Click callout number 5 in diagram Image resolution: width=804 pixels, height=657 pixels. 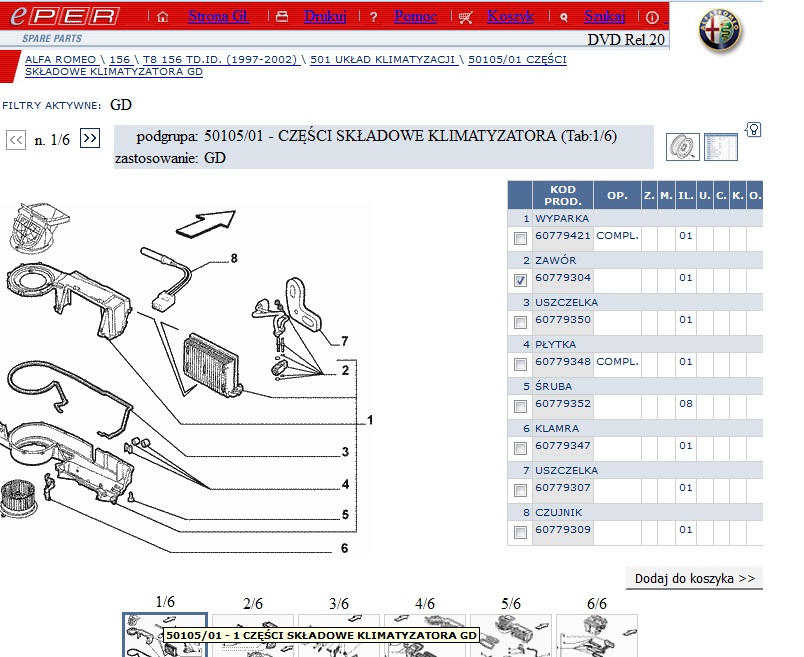(345, 515)
